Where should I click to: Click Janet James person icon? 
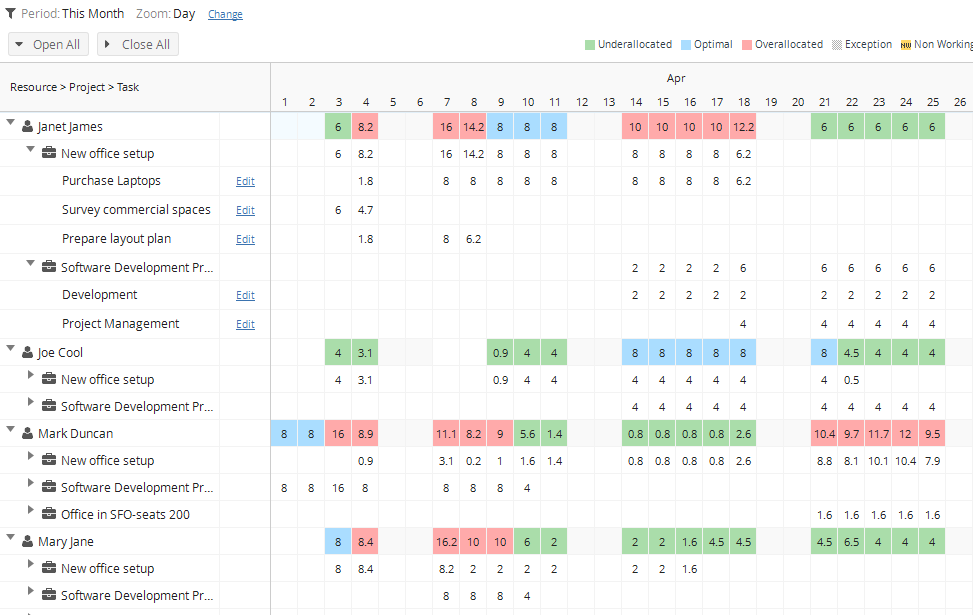27,127
